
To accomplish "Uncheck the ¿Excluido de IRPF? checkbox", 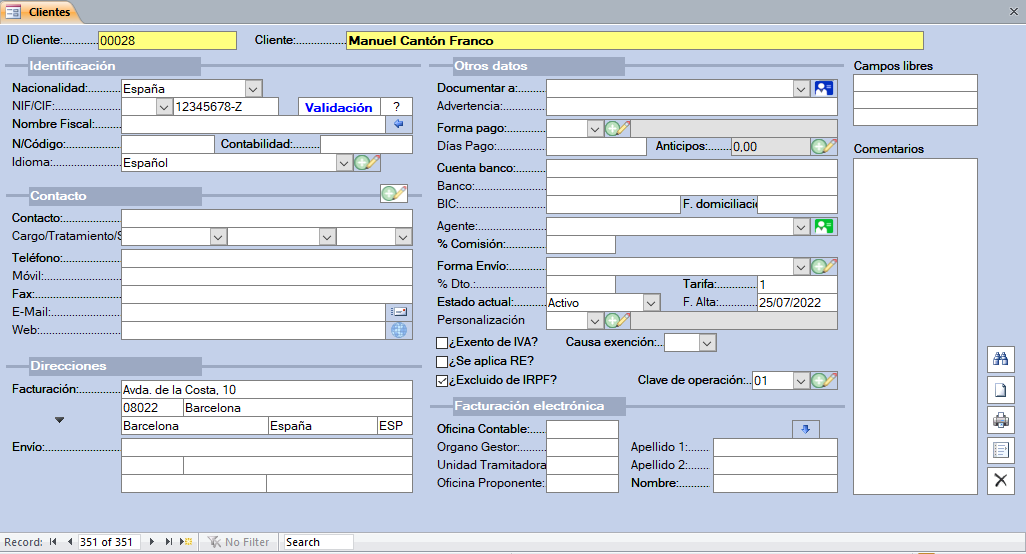I will (442, 380).
